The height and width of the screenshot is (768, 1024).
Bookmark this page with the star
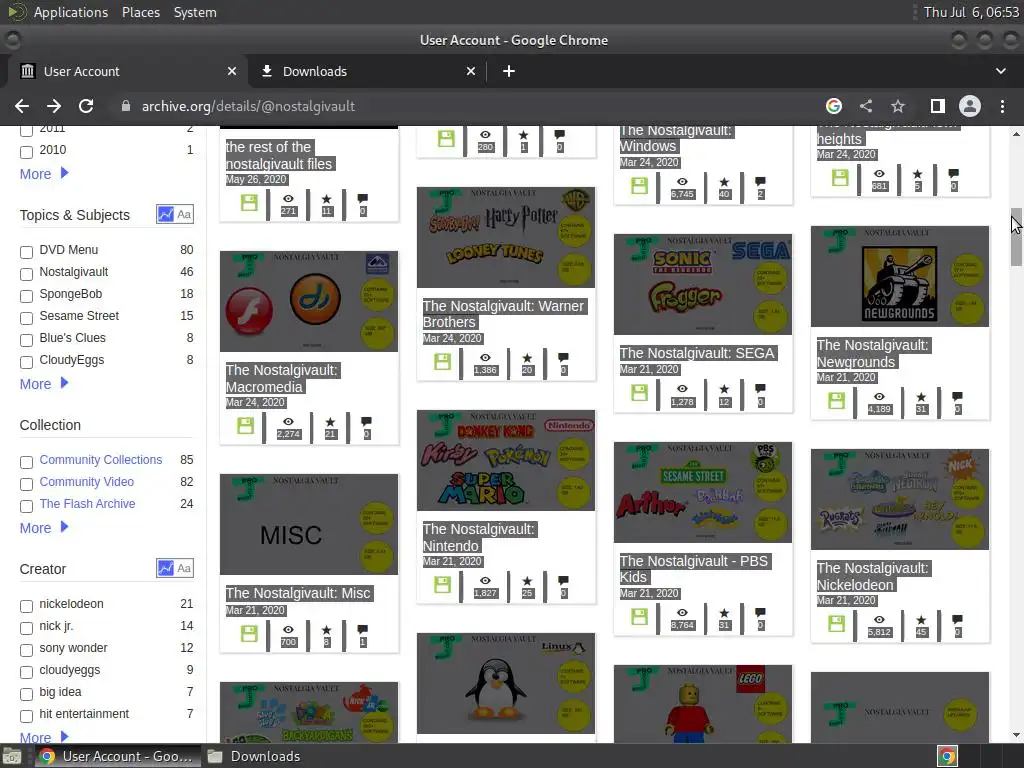tap(898, 106)
